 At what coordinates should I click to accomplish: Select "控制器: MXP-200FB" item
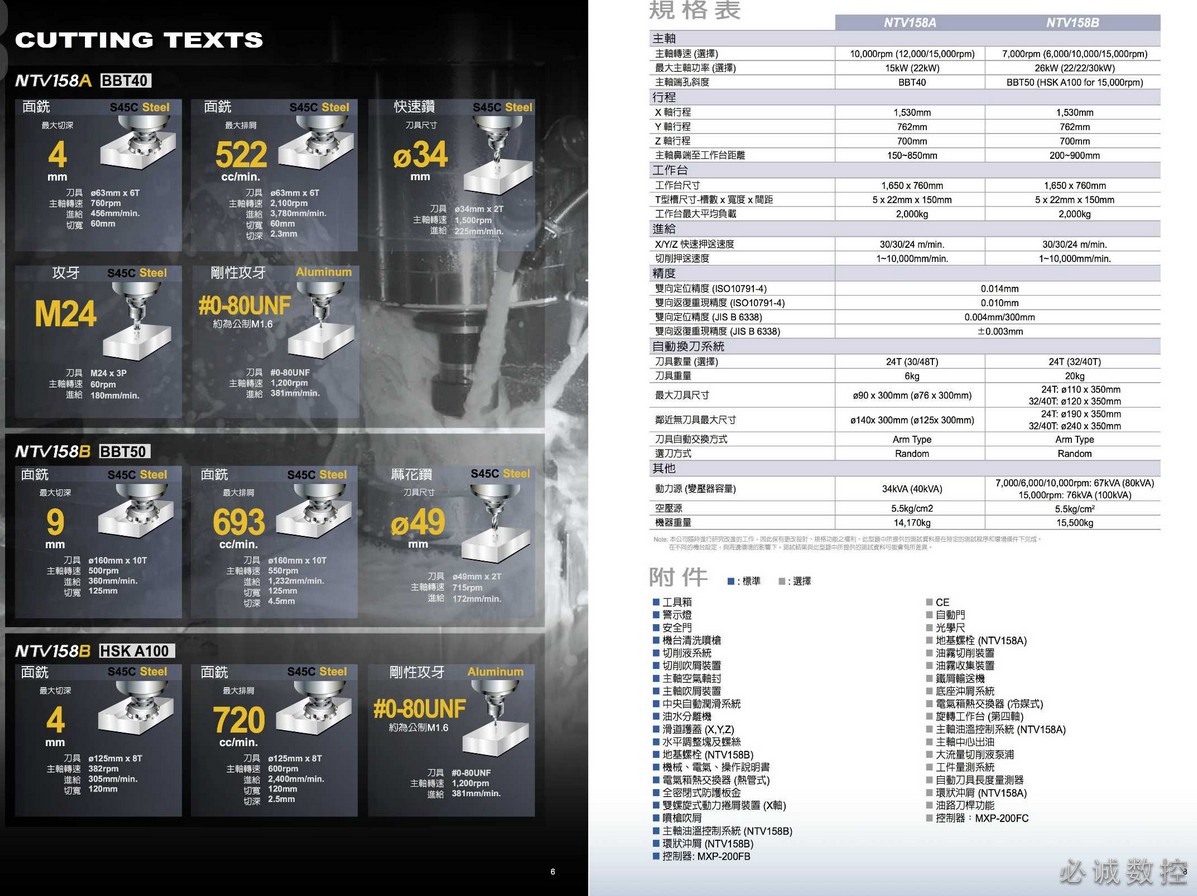[706, 856]
